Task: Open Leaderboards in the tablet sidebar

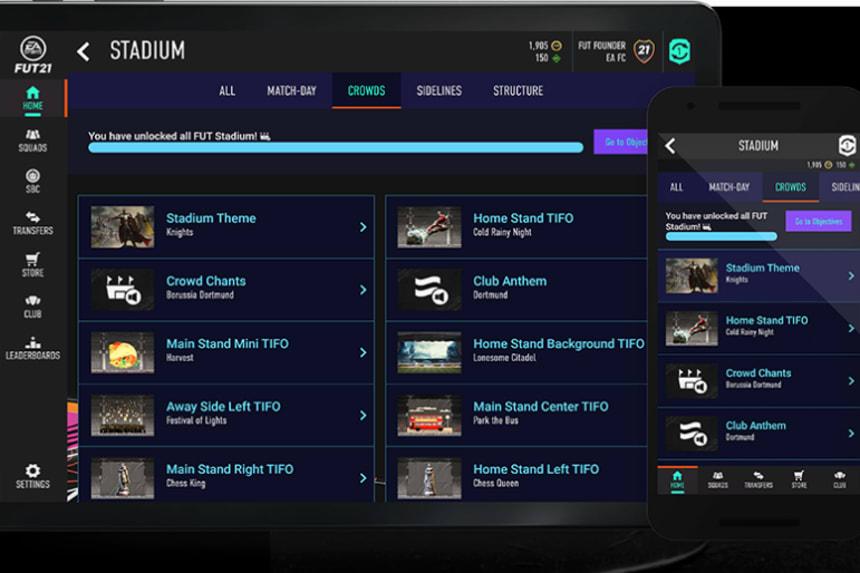Action: 33,348
